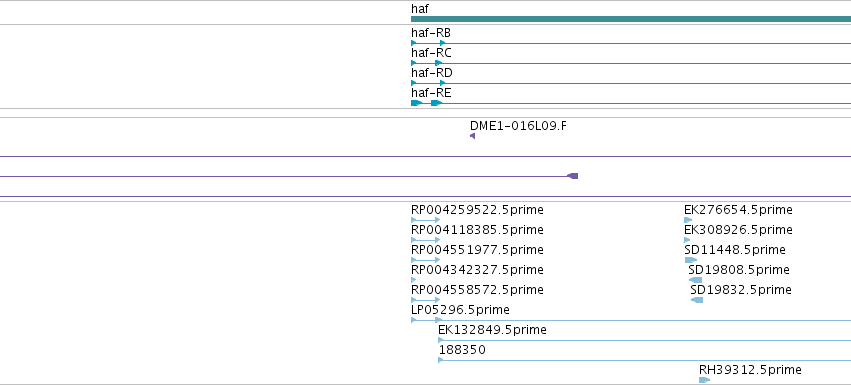Screen dimensions: 851x385
Task: Click the LP05296.5prime label
Action: [x=460, y=310]
